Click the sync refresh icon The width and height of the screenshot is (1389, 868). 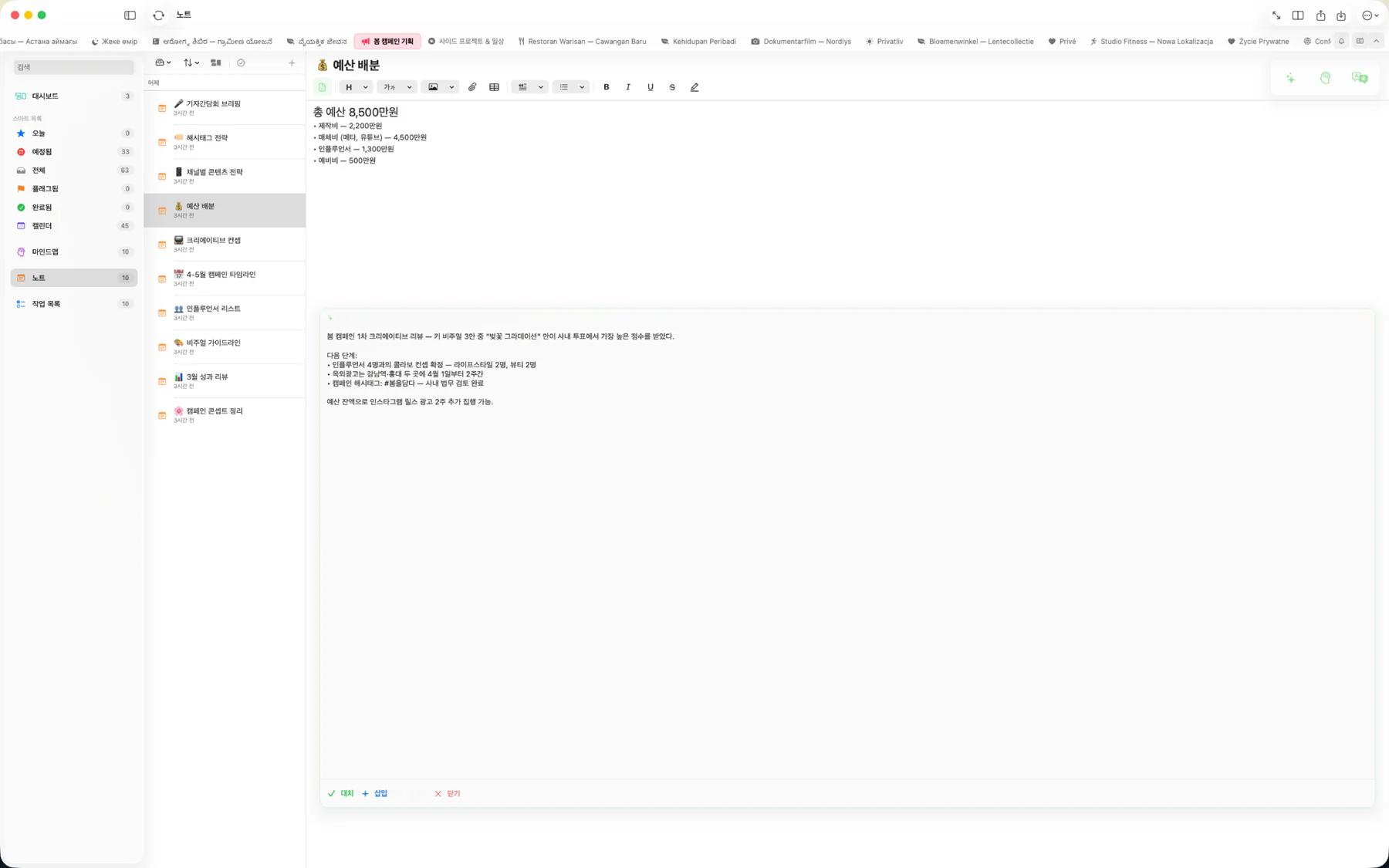pos(159,15)
